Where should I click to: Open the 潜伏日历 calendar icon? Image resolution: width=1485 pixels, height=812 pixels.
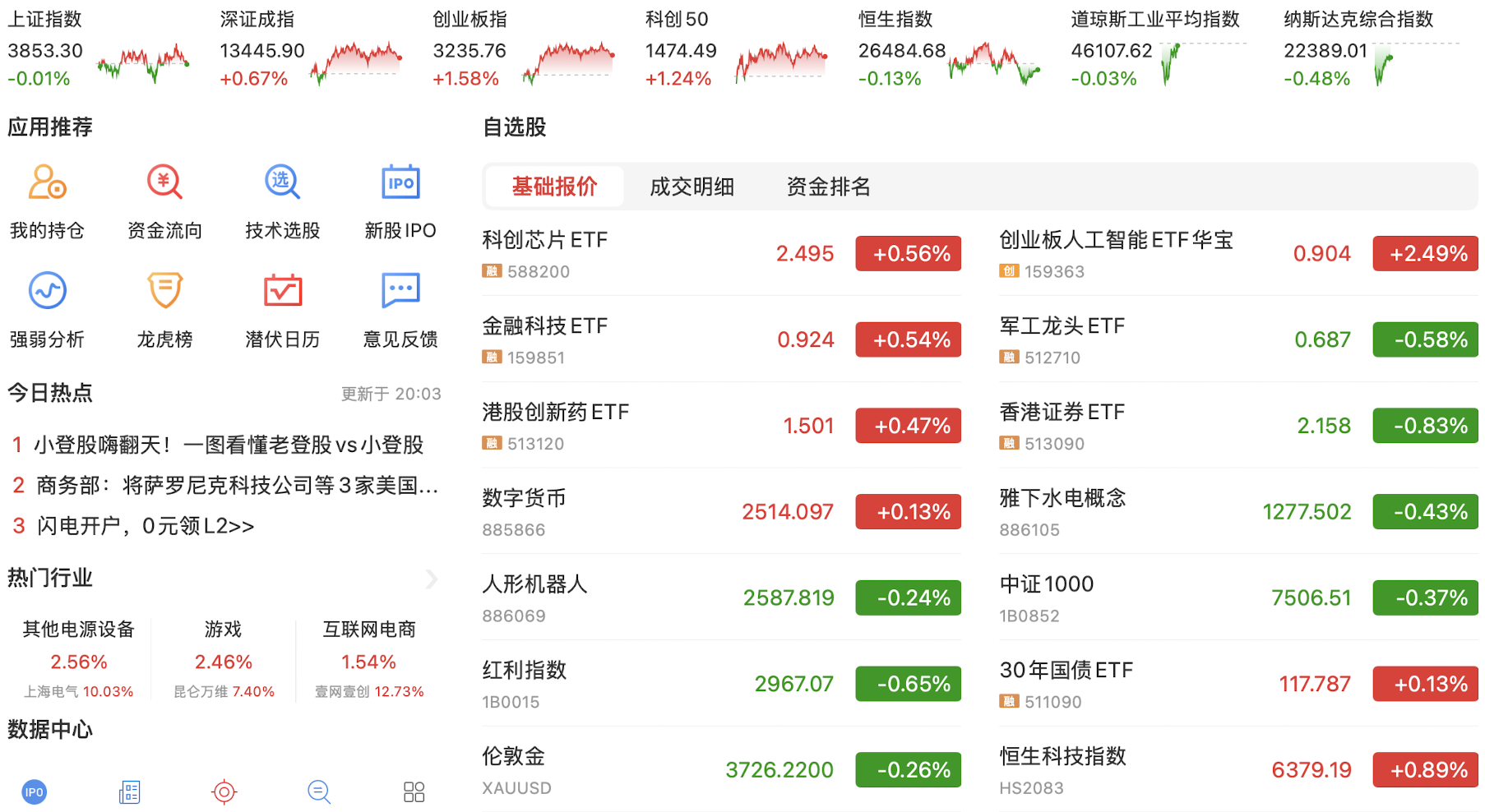tap(282, 291)
